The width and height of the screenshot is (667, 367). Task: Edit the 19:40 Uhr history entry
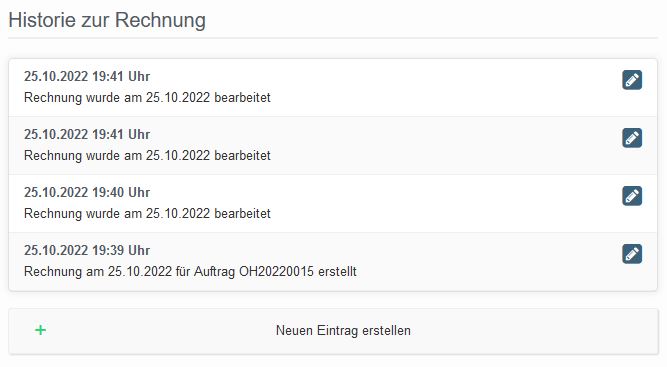[632, 196]
